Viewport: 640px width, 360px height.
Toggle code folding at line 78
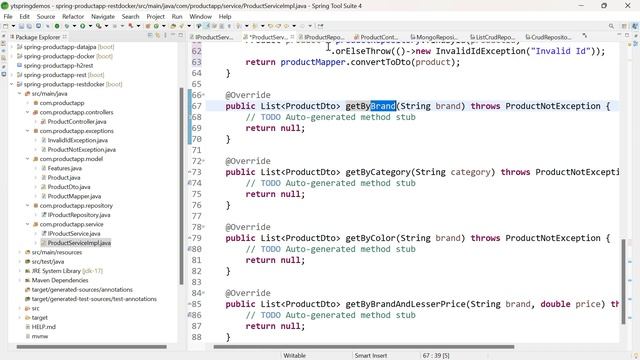point(204,227)
